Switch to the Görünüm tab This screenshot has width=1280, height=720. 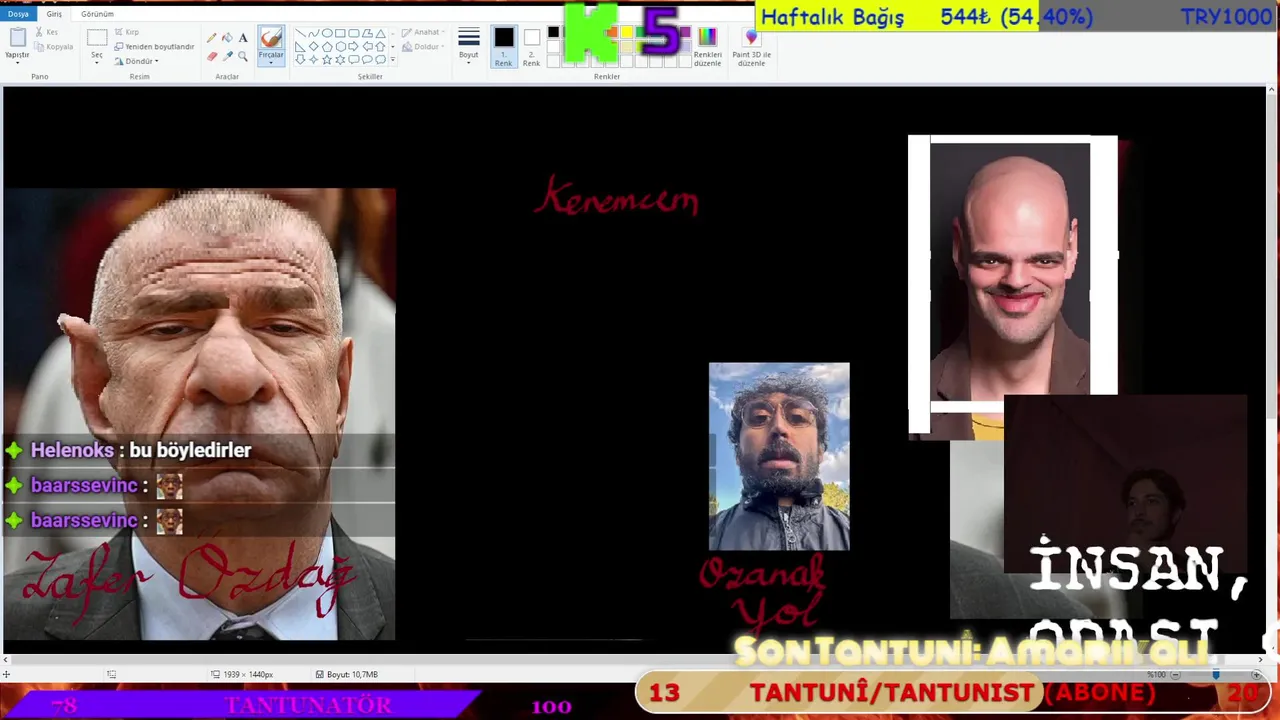97,14
